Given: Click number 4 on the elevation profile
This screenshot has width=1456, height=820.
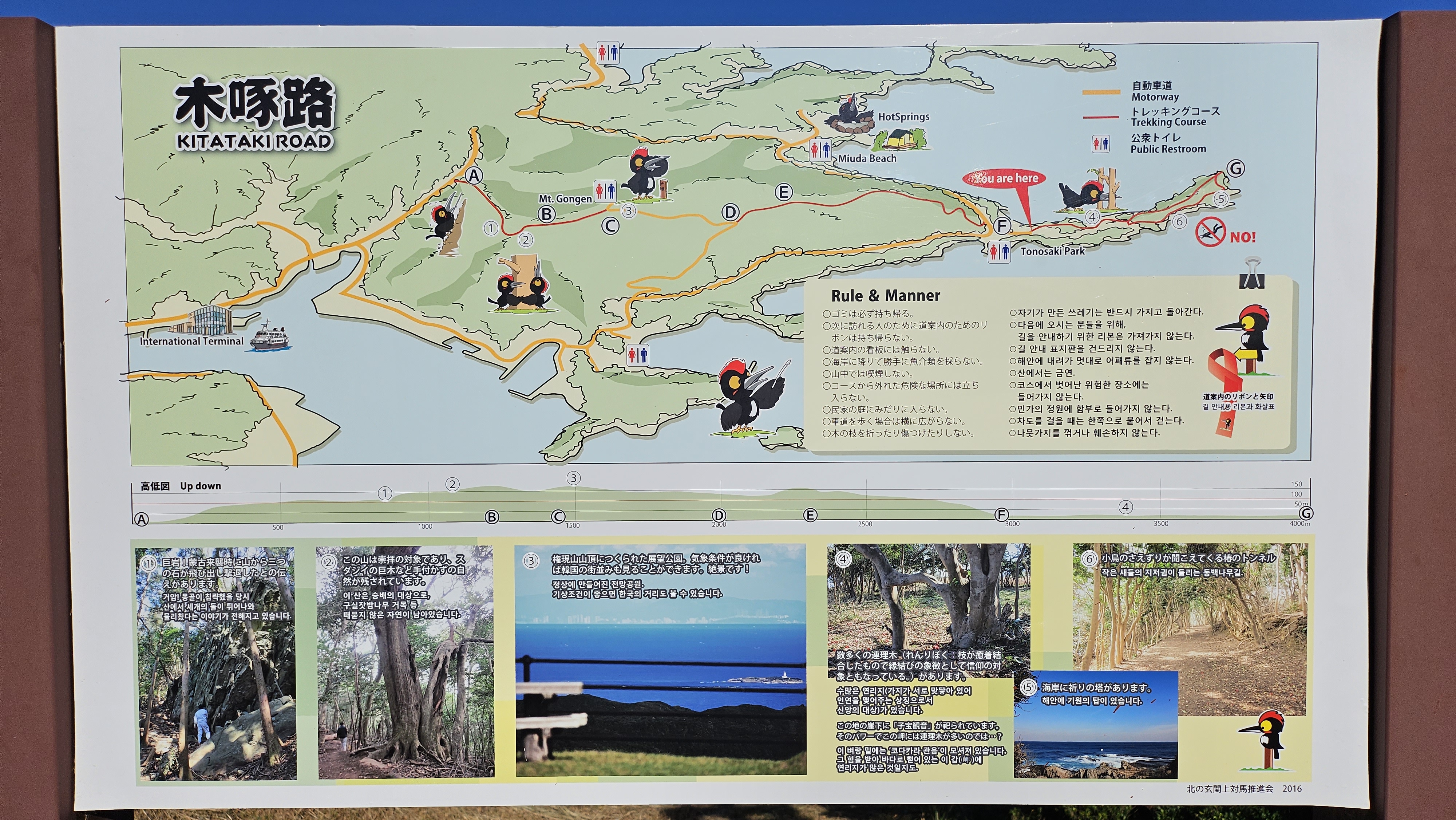Looking at the screenshot, I should pyautogui.click(x=1125, y=507).
